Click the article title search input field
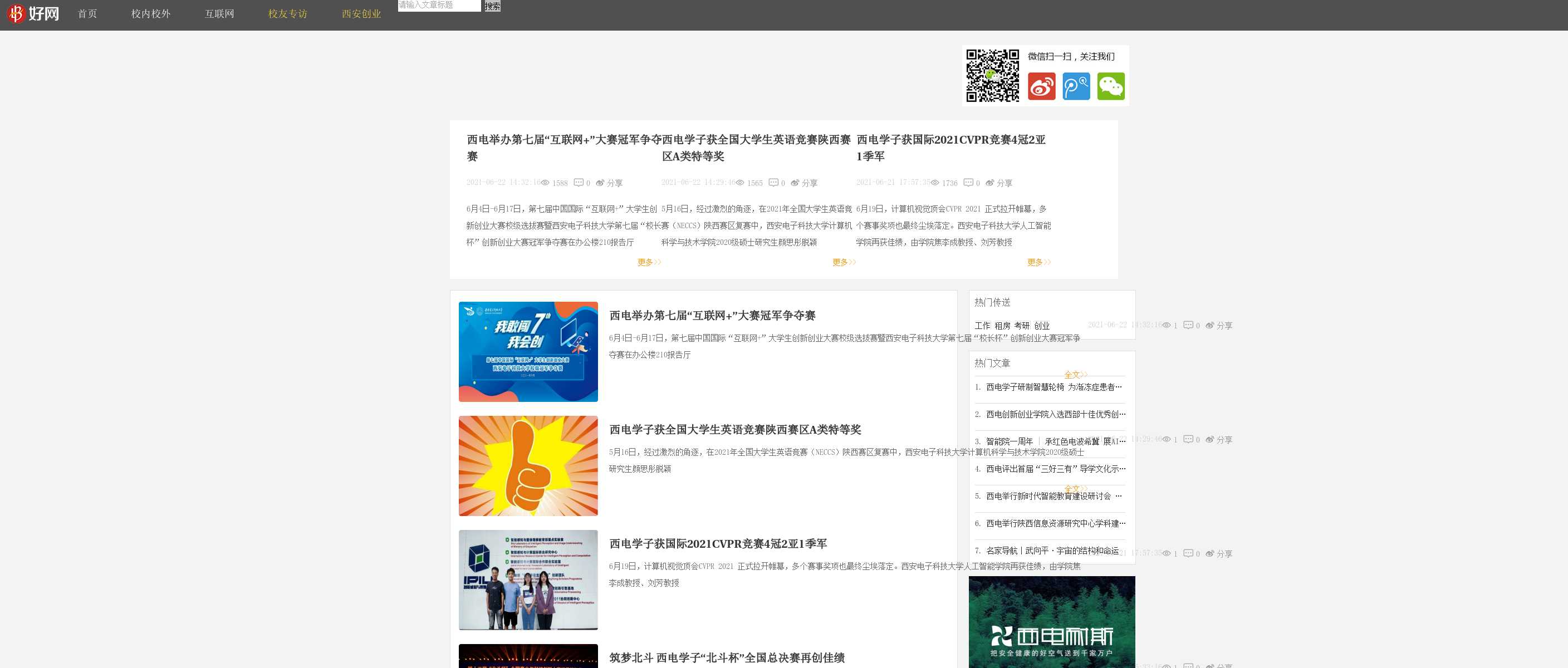The height and width of the screenshot is (668, 1568). point(439,6)
